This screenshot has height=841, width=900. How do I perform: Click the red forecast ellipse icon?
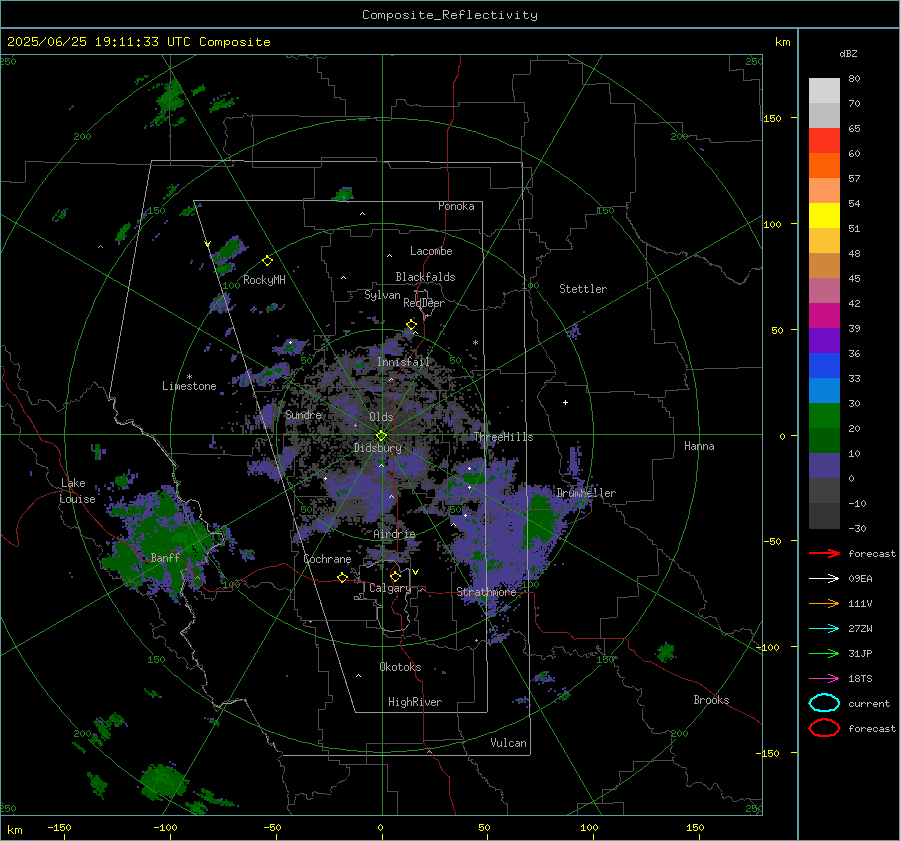[824, 728]
